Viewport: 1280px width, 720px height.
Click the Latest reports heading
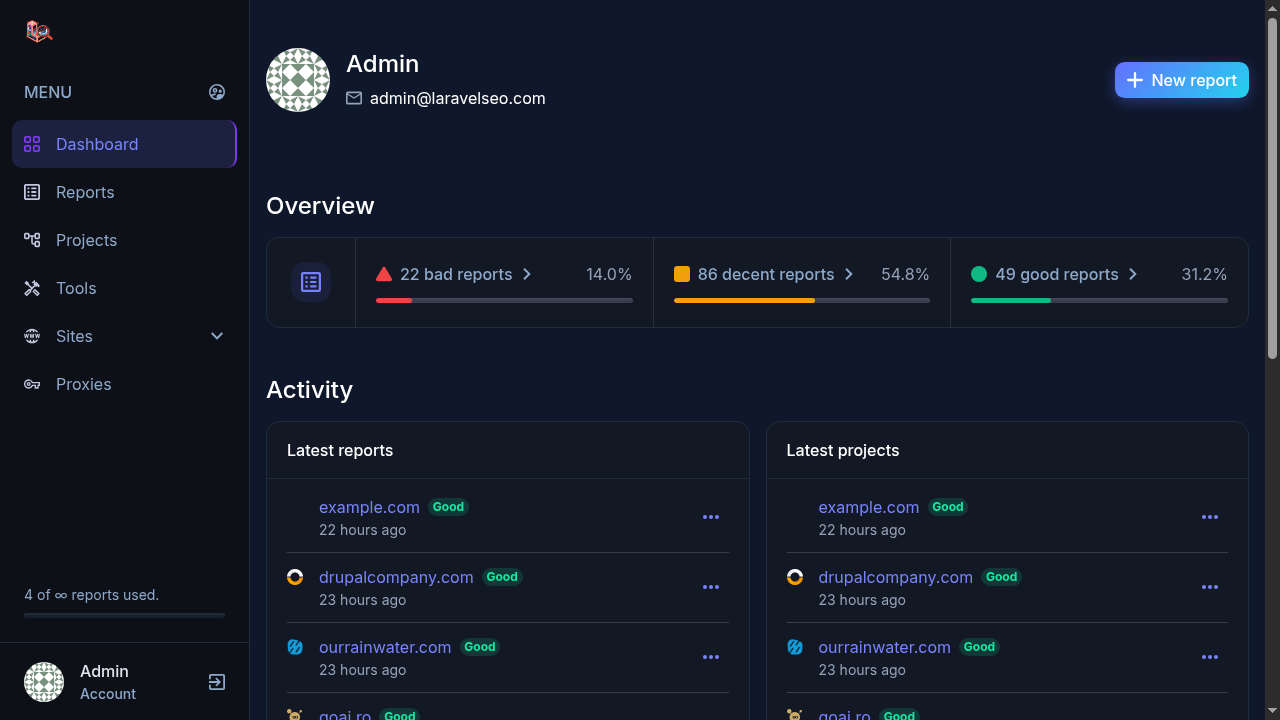pos(340,450)
